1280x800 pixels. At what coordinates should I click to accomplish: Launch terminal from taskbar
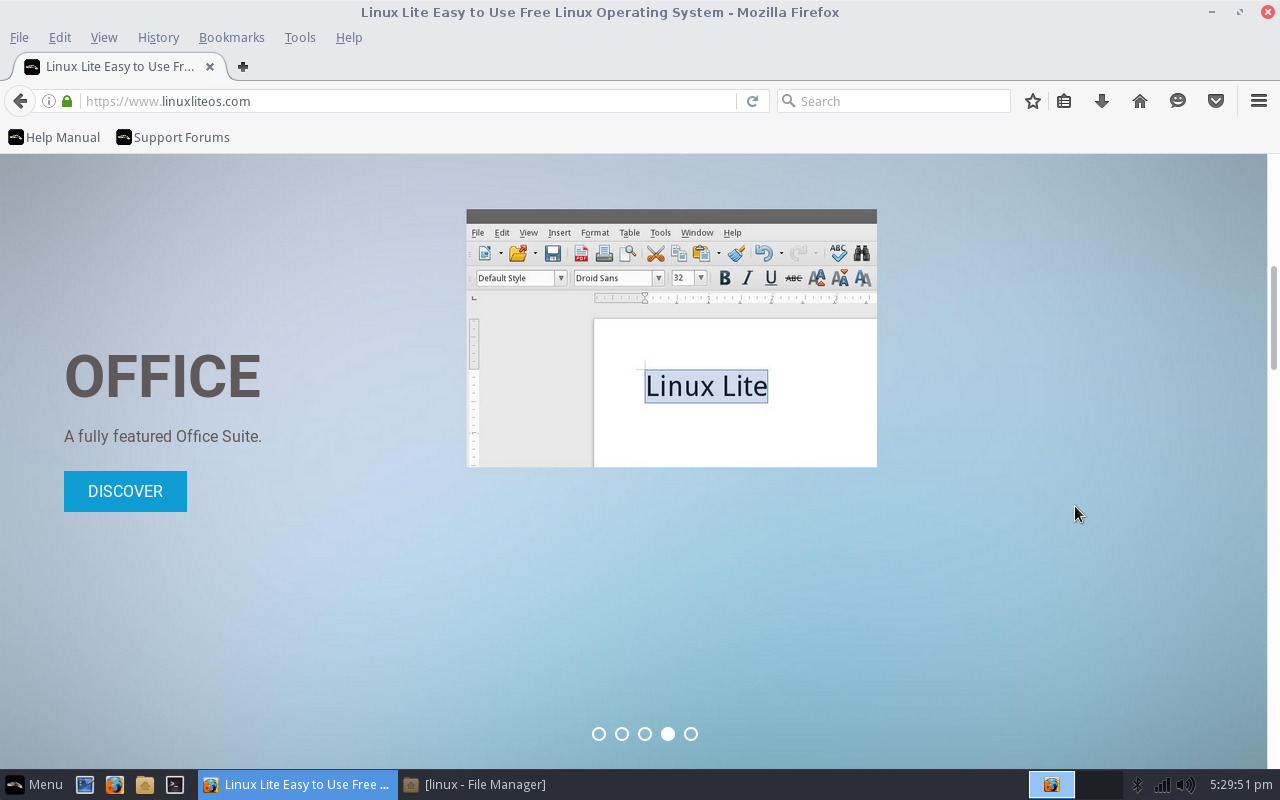tap(175, 785)
